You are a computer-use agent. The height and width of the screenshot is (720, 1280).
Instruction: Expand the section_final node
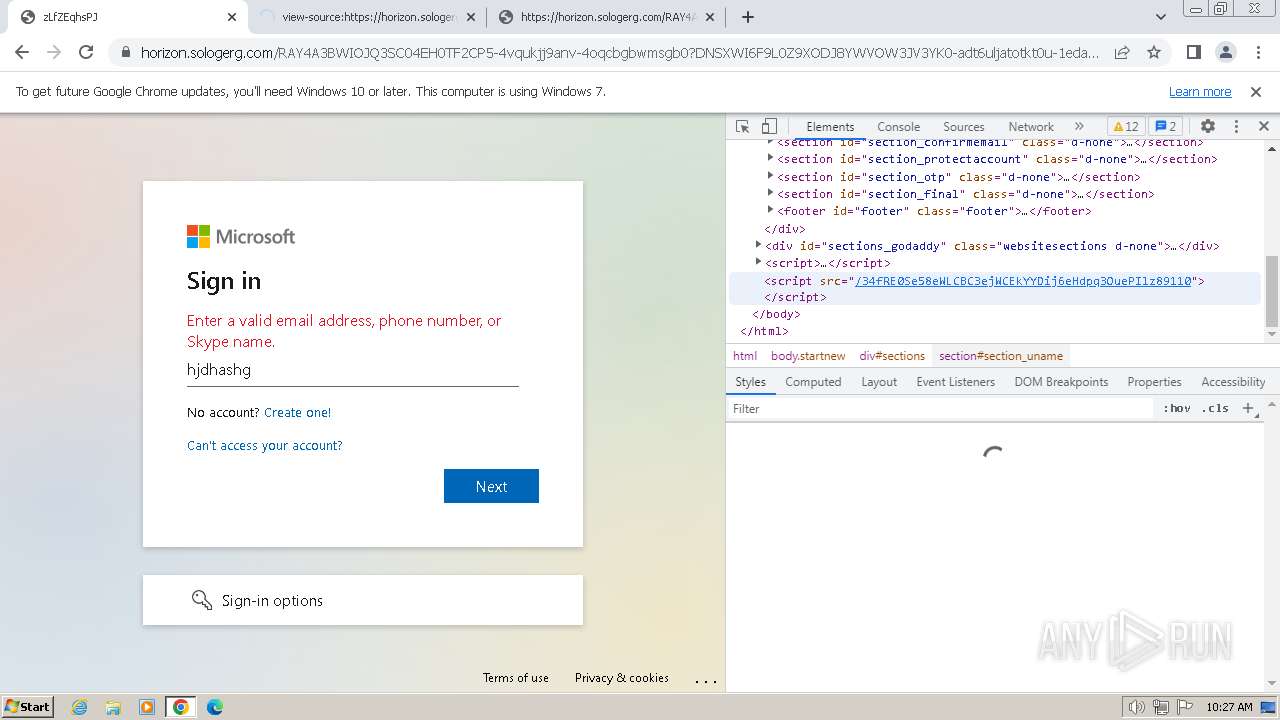pos(771,193)
